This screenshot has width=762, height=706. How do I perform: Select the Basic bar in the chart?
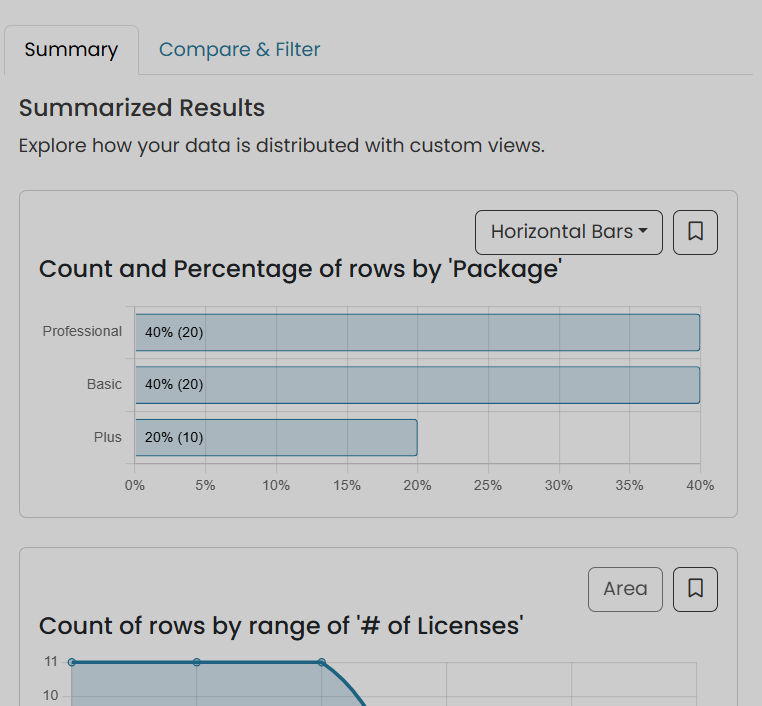[417, 385]
